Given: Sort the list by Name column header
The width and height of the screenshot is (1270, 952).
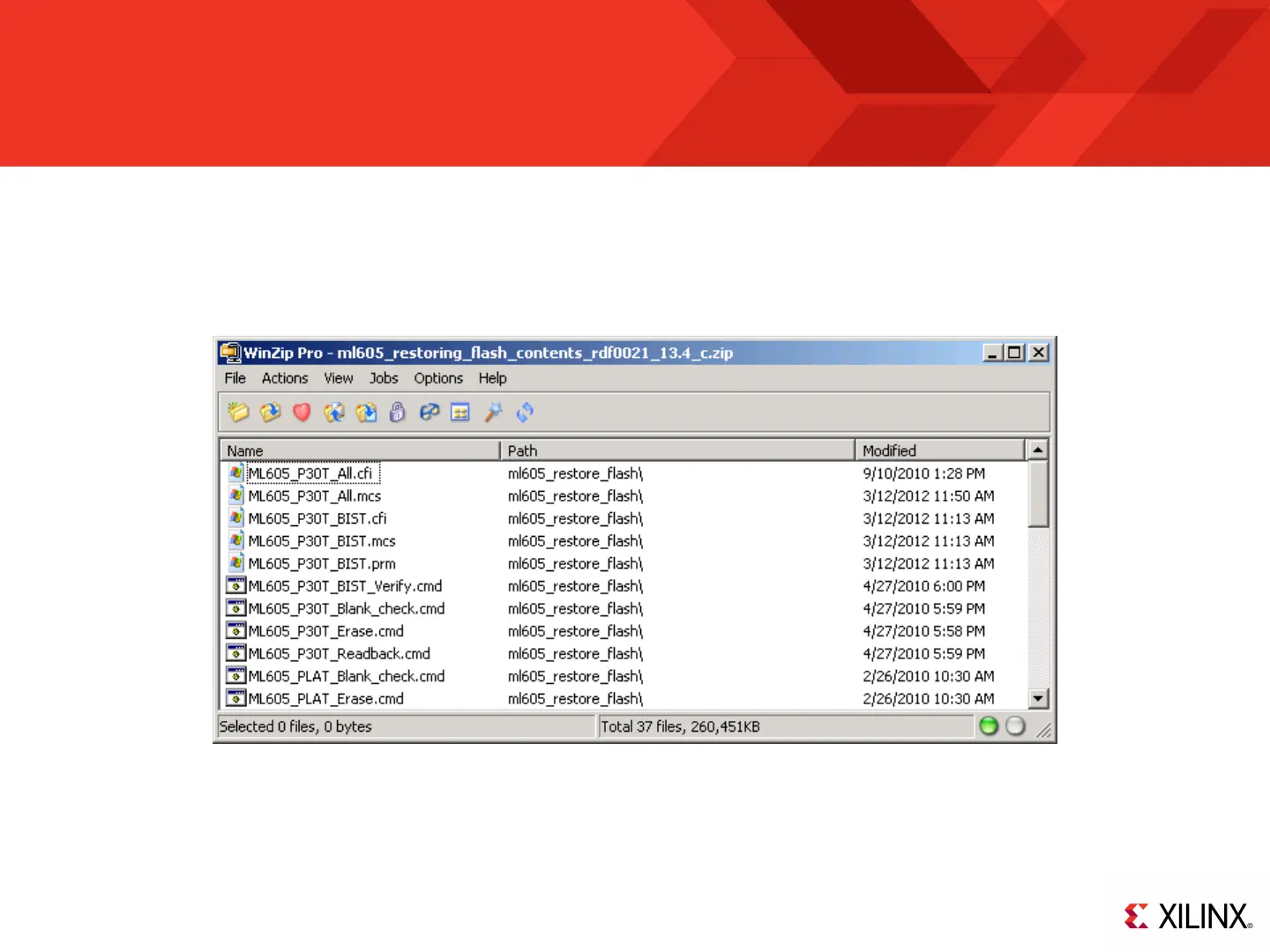Looking at the screenshot, I should tap(360, 450).
